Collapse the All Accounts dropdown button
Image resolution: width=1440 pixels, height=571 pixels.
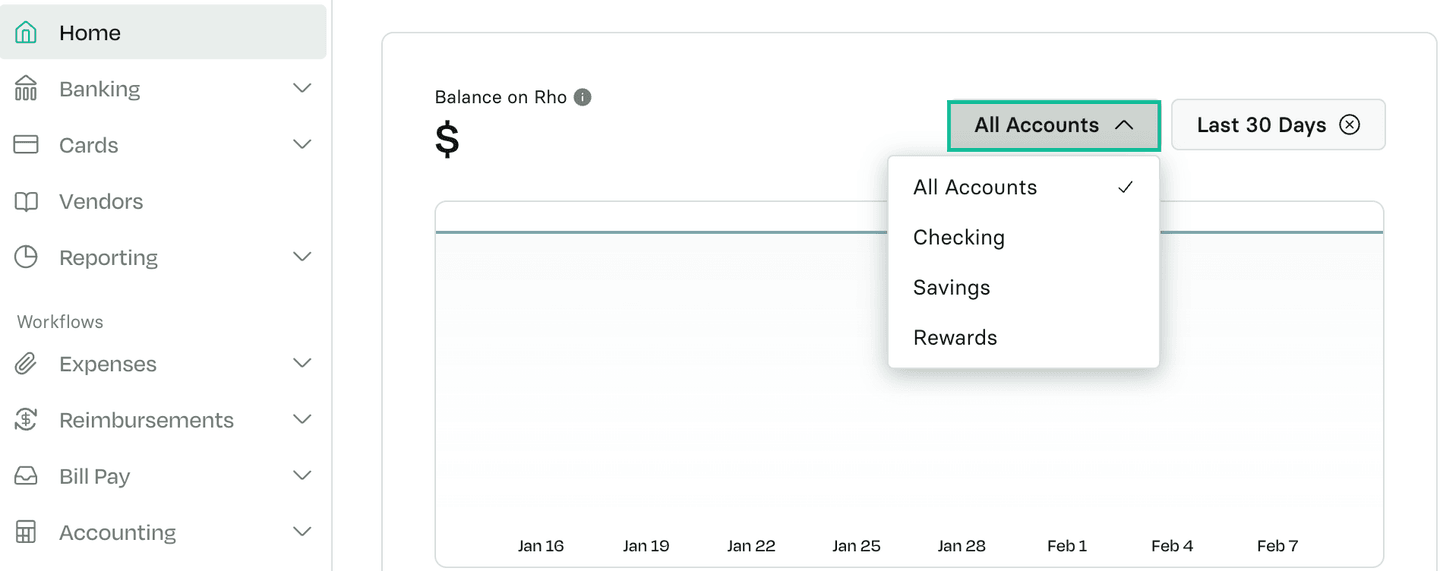click(x=1053, y=125)
